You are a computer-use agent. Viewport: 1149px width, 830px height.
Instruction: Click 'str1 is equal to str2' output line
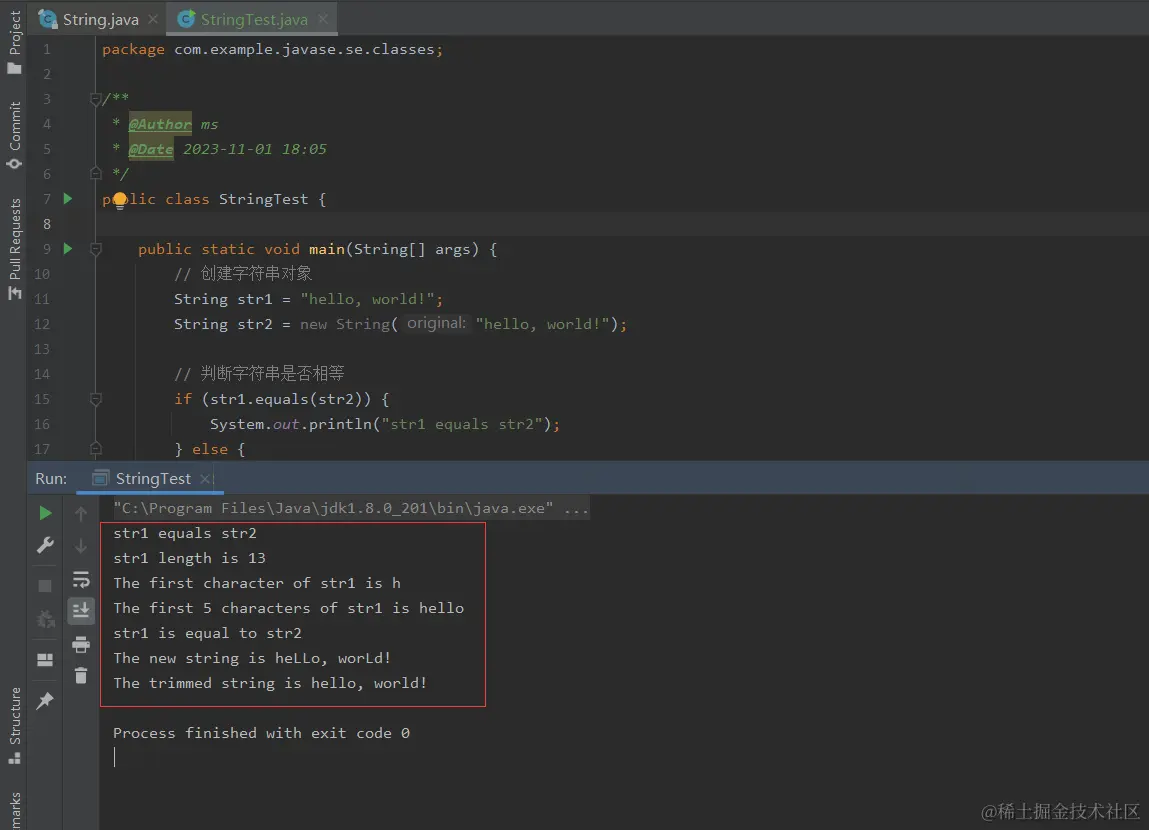pos(207,633)
